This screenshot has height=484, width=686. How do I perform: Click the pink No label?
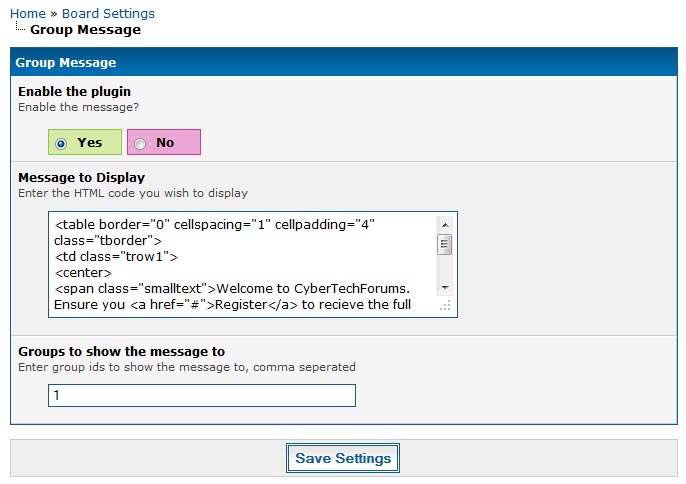(166, 143)
